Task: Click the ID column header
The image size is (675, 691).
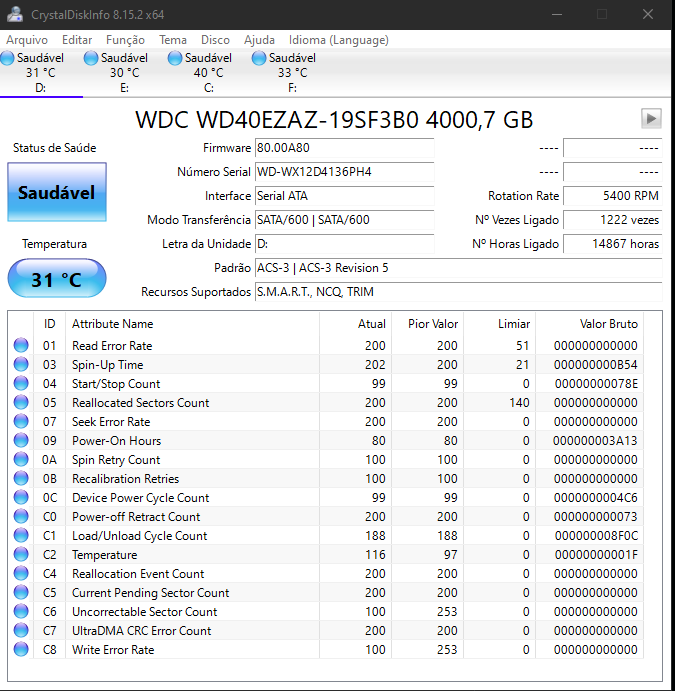Action: pyautogui.click(x=49, y=324)
